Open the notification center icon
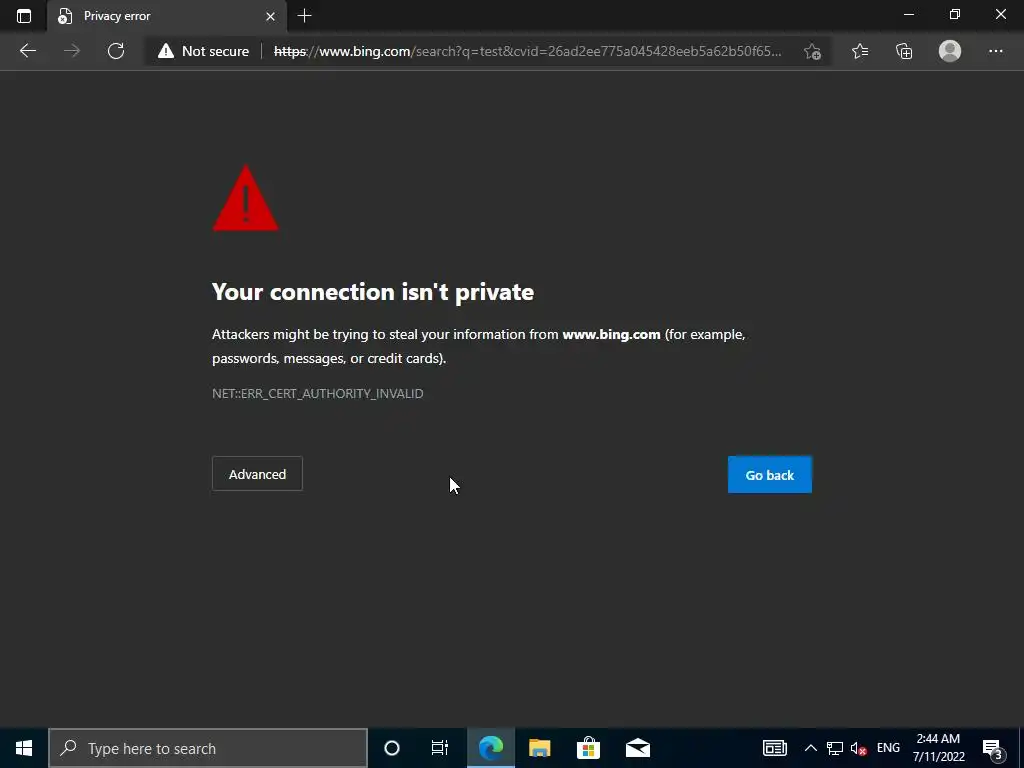Screen dimensions: 1024x768 click(x=993, y=748)
